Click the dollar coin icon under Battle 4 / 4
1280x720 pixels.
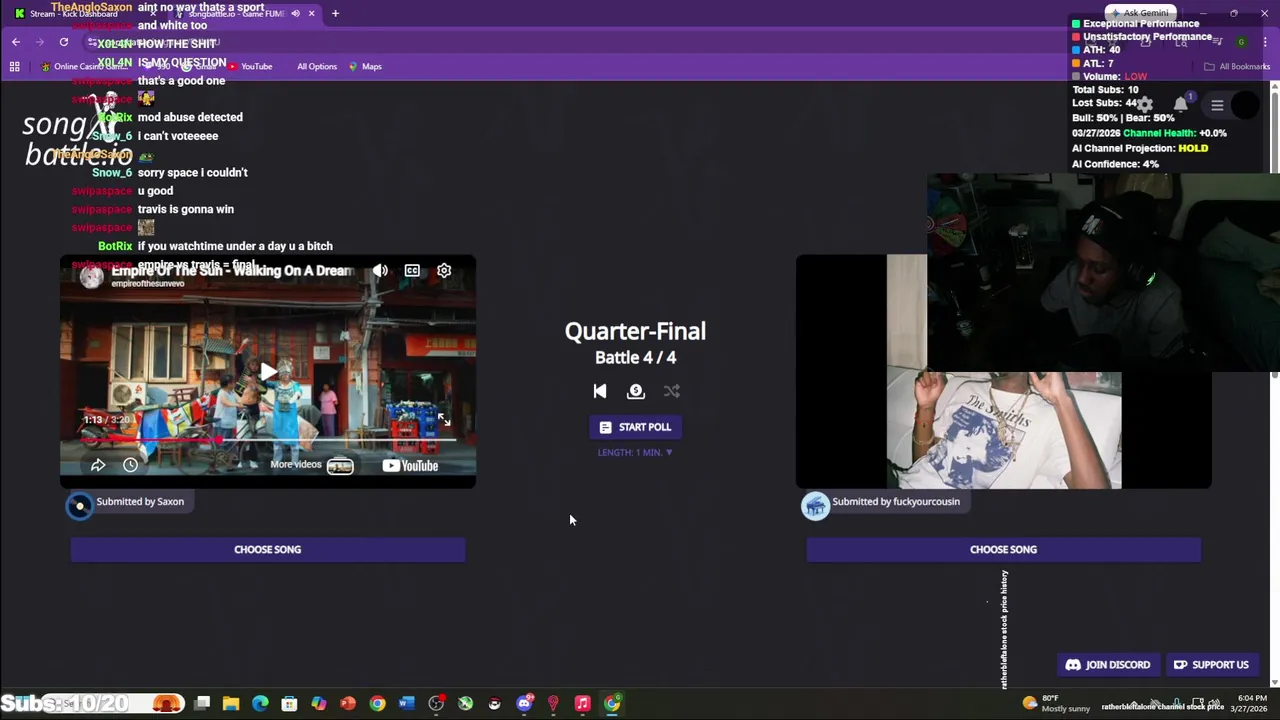(636, 392)
